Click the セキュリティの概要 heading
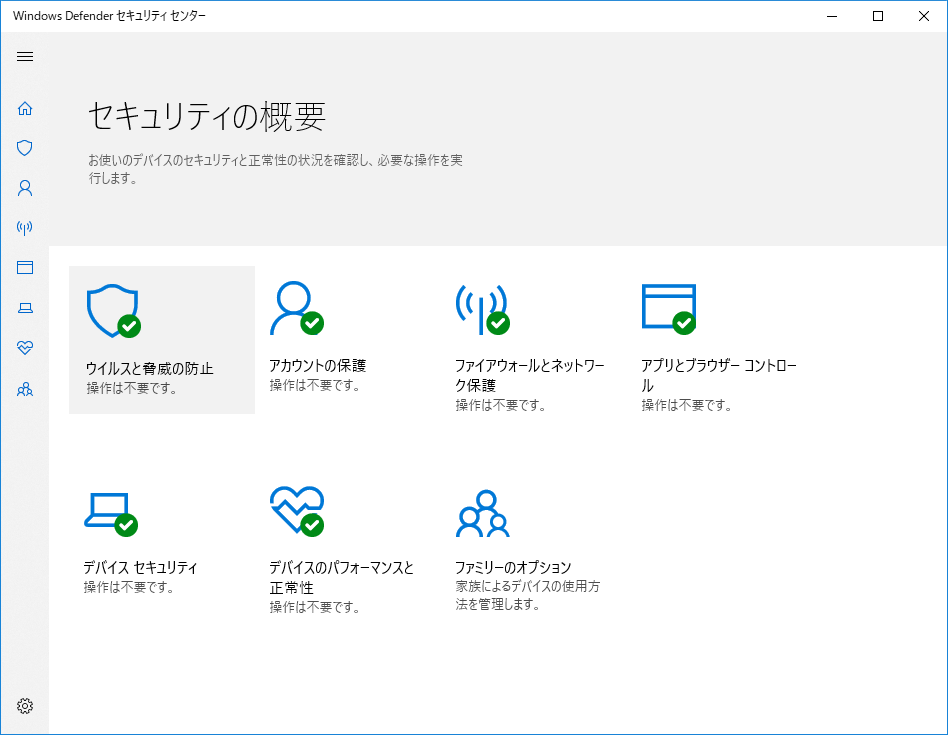 [207, 117]
